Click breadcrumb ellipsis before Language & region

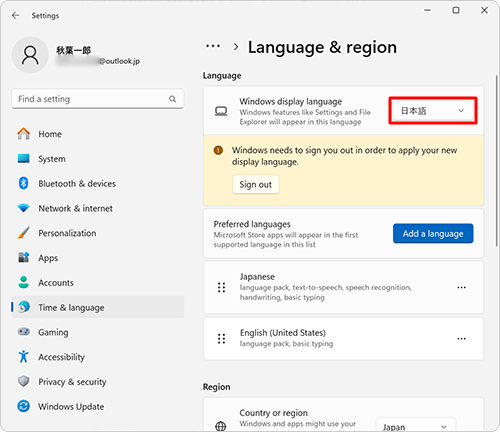213,46
